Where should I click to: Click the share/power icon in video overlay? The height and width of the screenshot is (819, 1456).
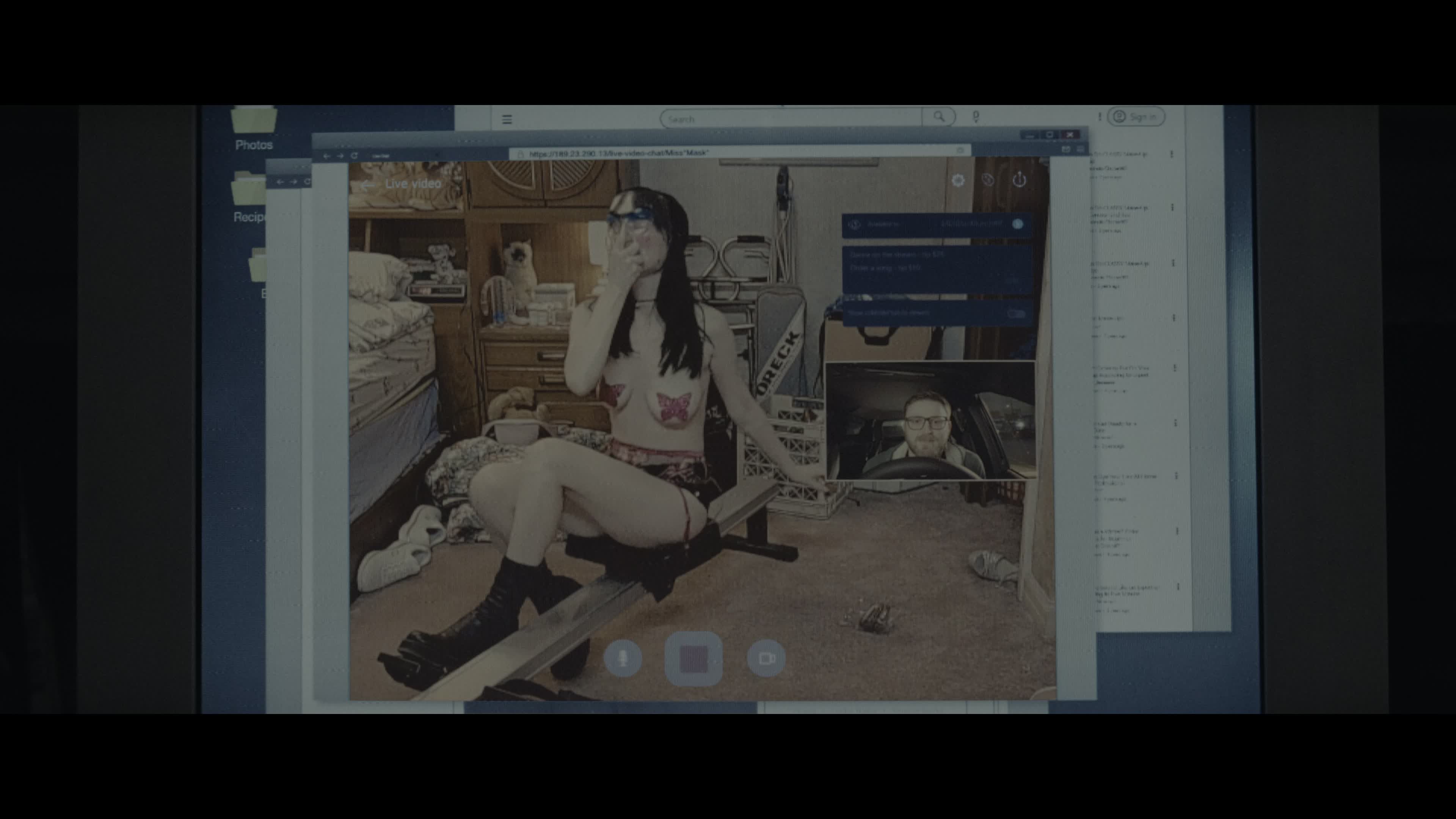coord(1019,180)
